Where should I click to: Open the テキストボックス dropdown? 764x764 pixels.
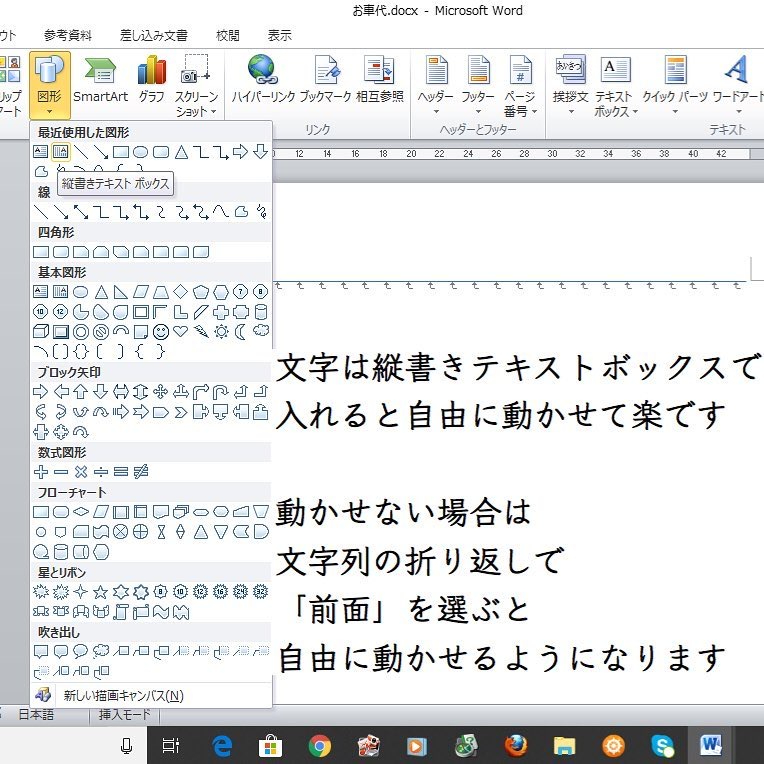click(x=615, y=85)
